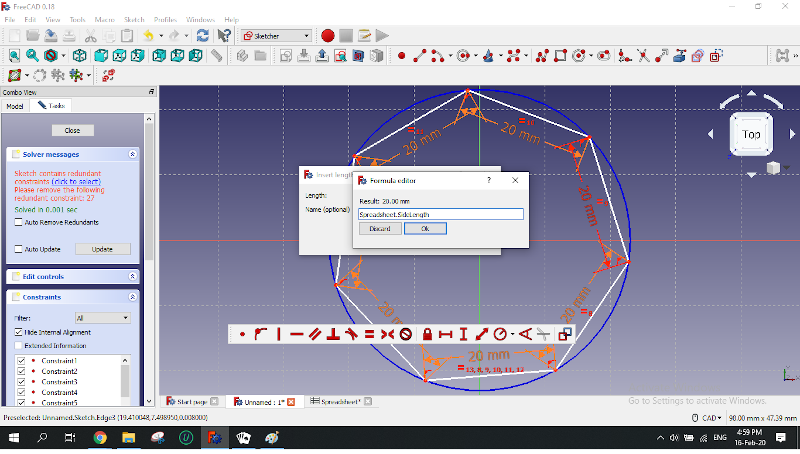This screenshot has width=800, height=454.
Task: Click the Update button
Action: point(103,249)
